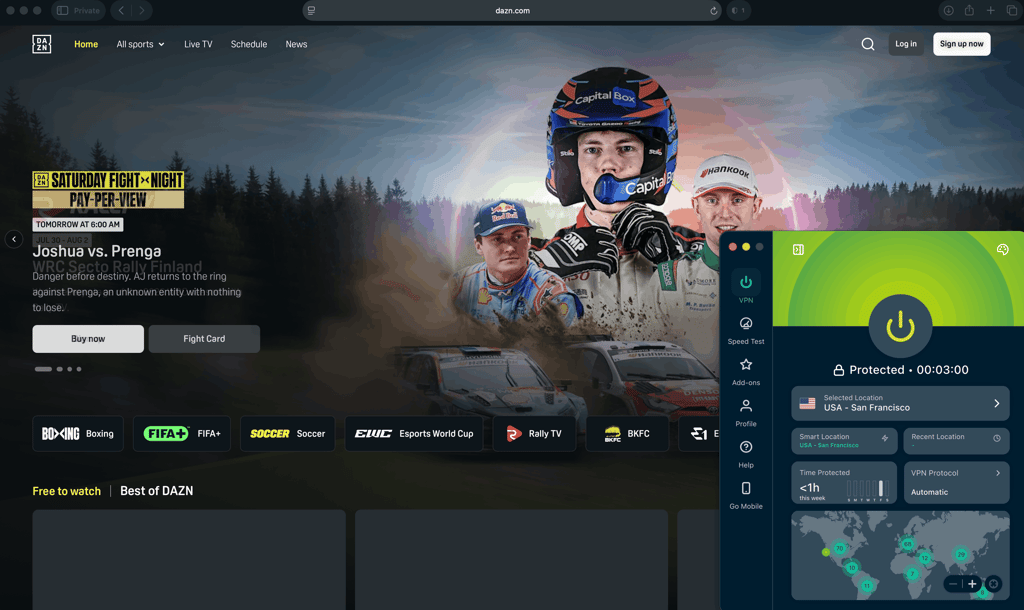Go forward in Safari
Screen dimensions: 1024x610
coord(142,10)
